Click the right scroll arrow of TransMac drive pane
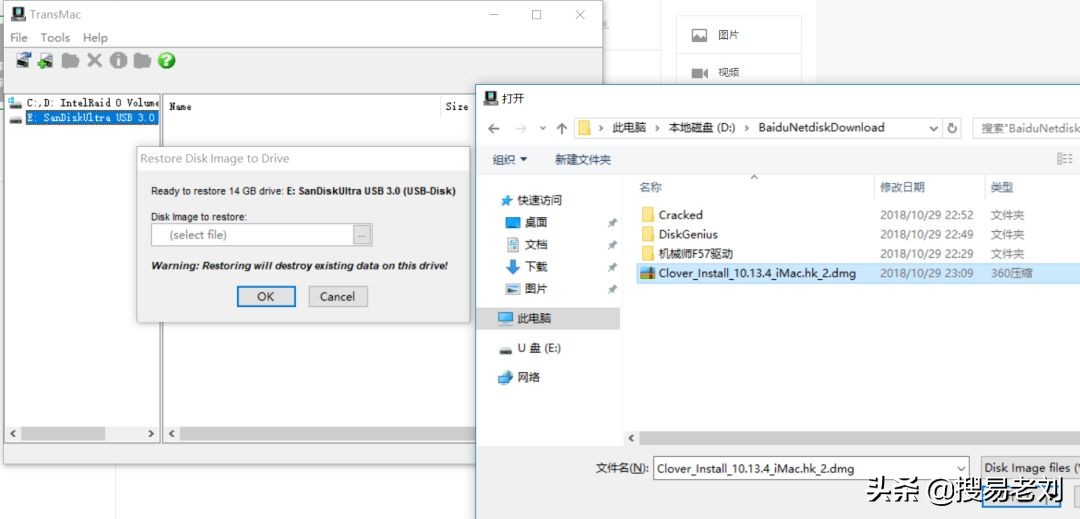 click(x=151, y=434)
